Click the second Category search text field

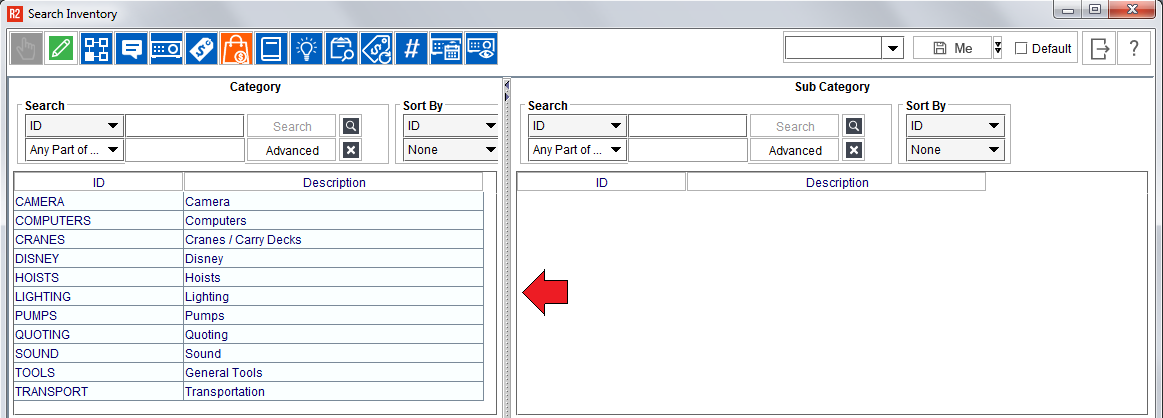coord(185,150)
